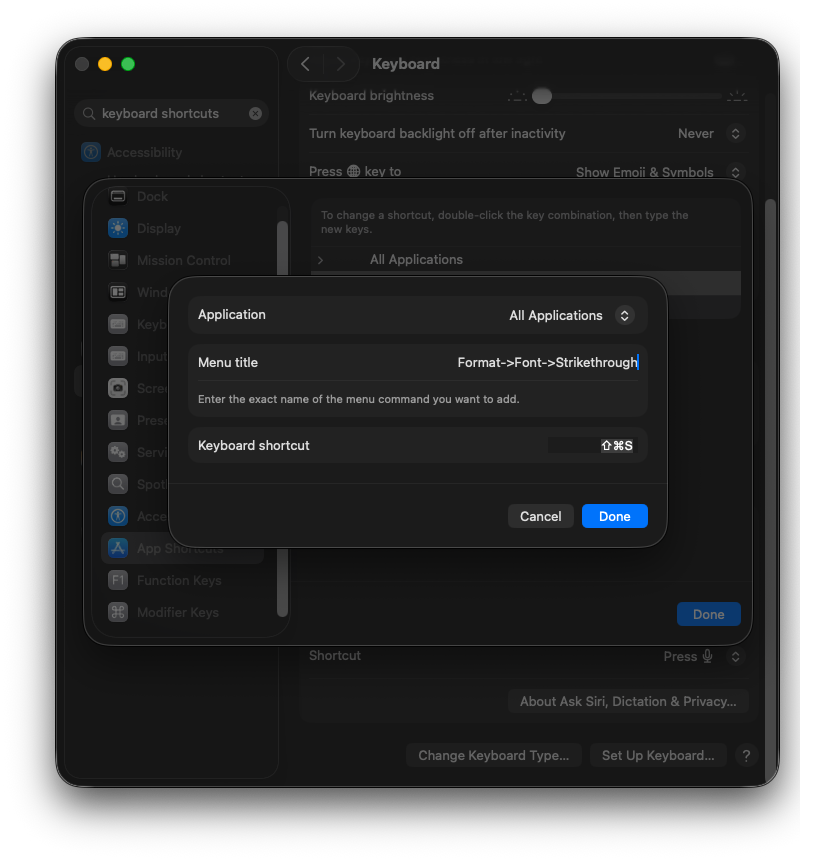Expand the All Applications row
This screenshot has height=861, width=835.
pos(321,260)
